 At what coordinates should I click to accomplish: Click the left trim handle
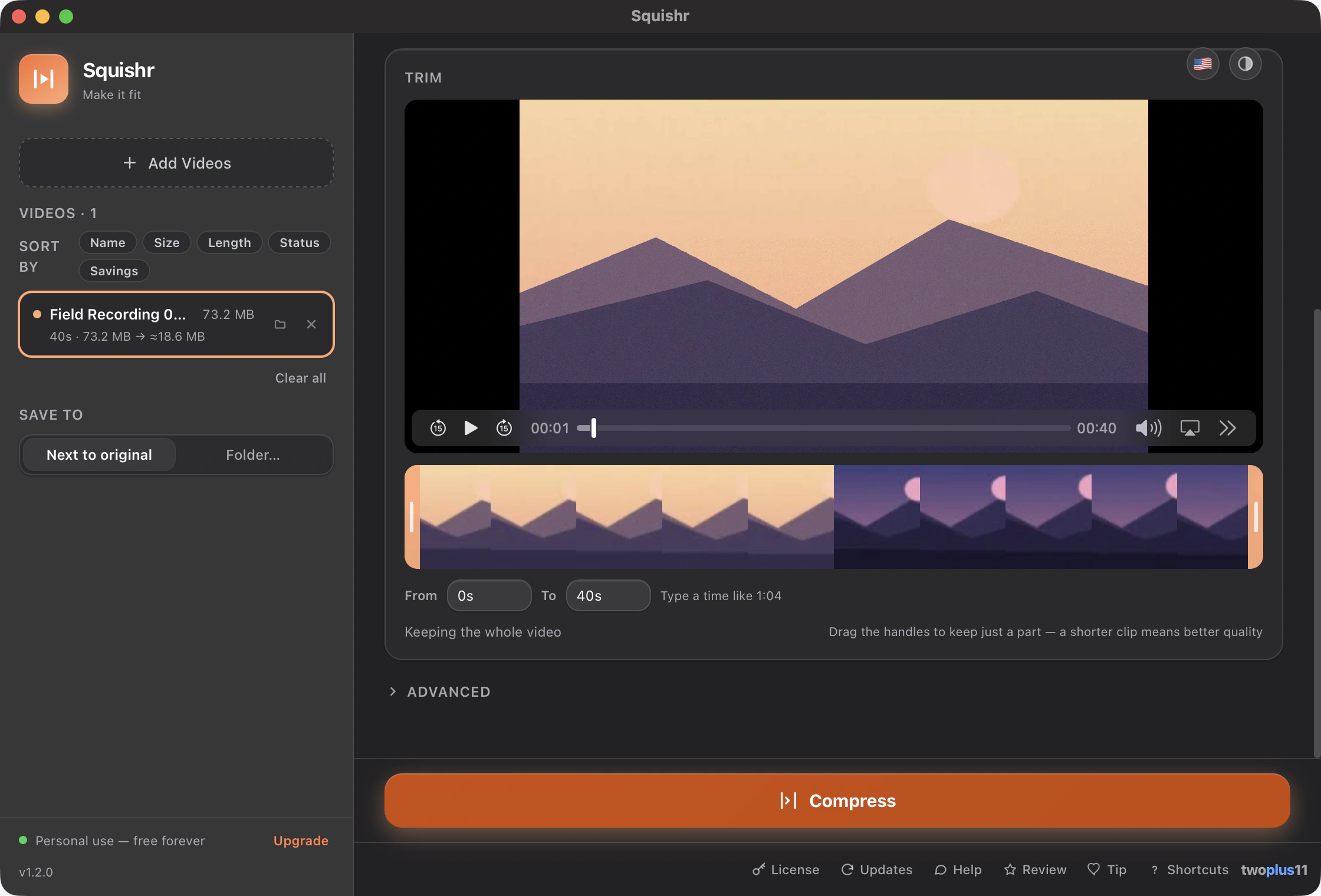click(x=412, y=517)
